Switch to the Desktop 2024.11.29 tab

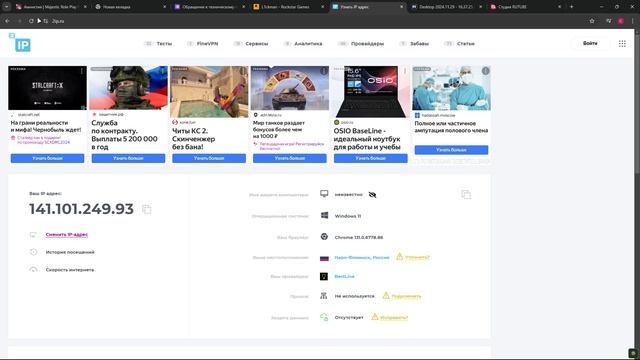[x=447, y=7]
